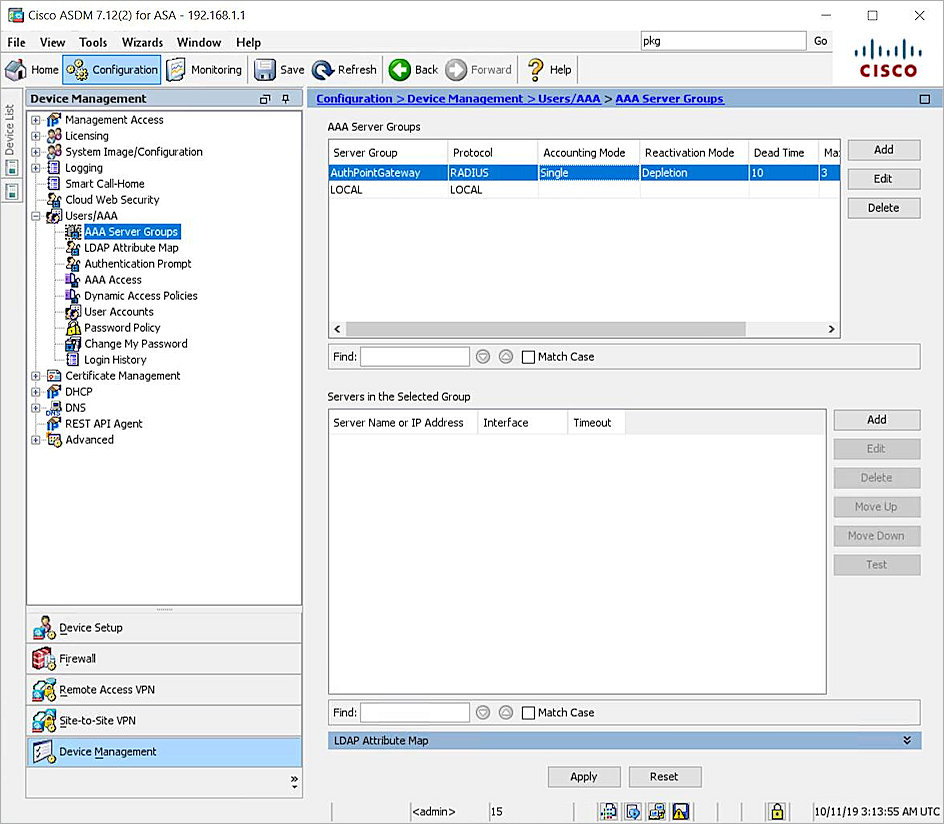Switch to Monitoring mode

[x=205, y=69]
